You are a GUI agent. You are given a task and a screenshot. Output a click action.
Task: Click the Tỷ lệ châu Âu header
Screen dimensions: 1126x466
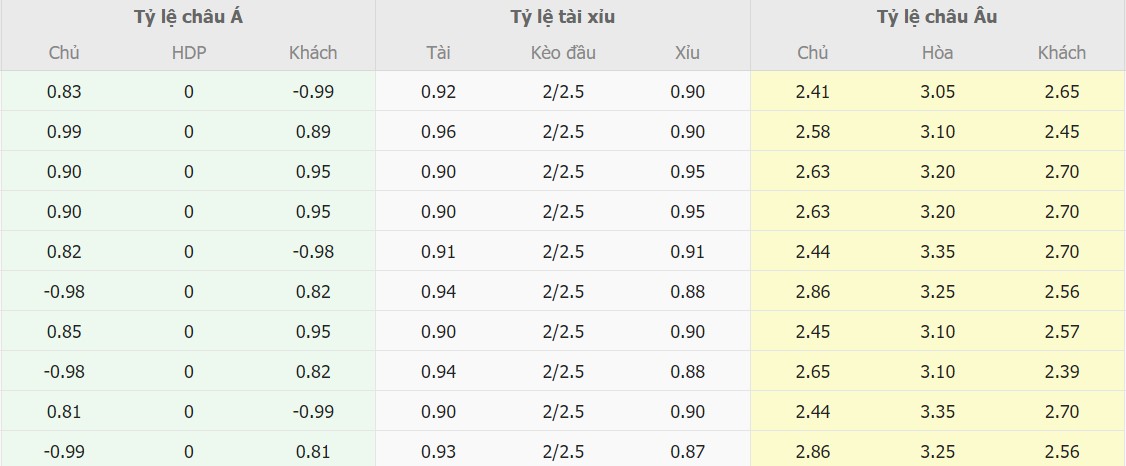[937, 17]
